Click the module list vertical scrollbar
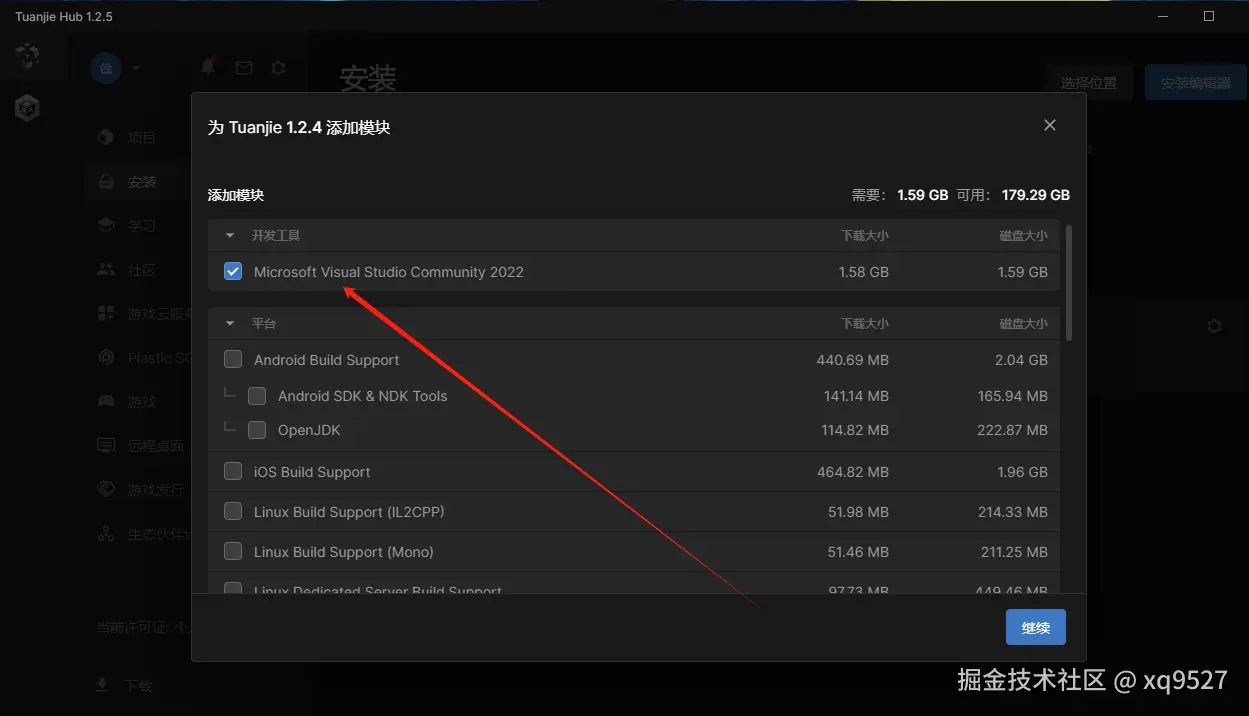The image size is (1249, 716). pyautogui.click(x=1069, y=283)
